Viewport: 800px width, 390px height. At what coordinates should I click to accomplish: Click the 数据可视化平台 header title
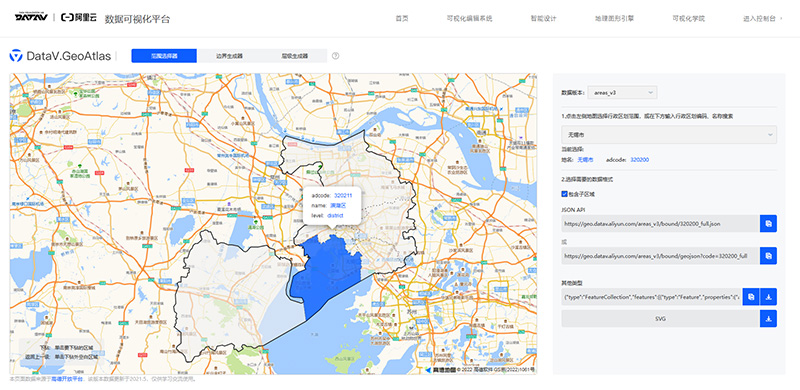[x=137, y=19]
